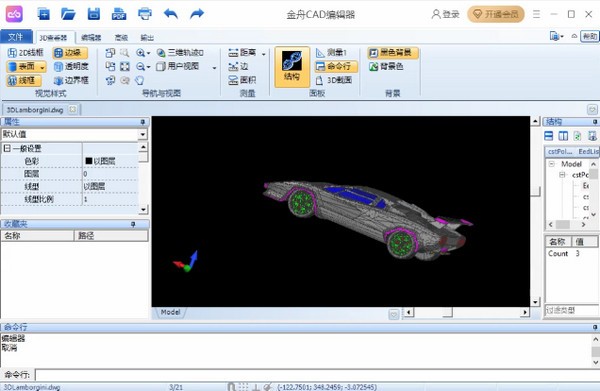Measure 面积 area
Image resolution: width=600 pixels, height=391 pixels.
(x=242, y=80)
